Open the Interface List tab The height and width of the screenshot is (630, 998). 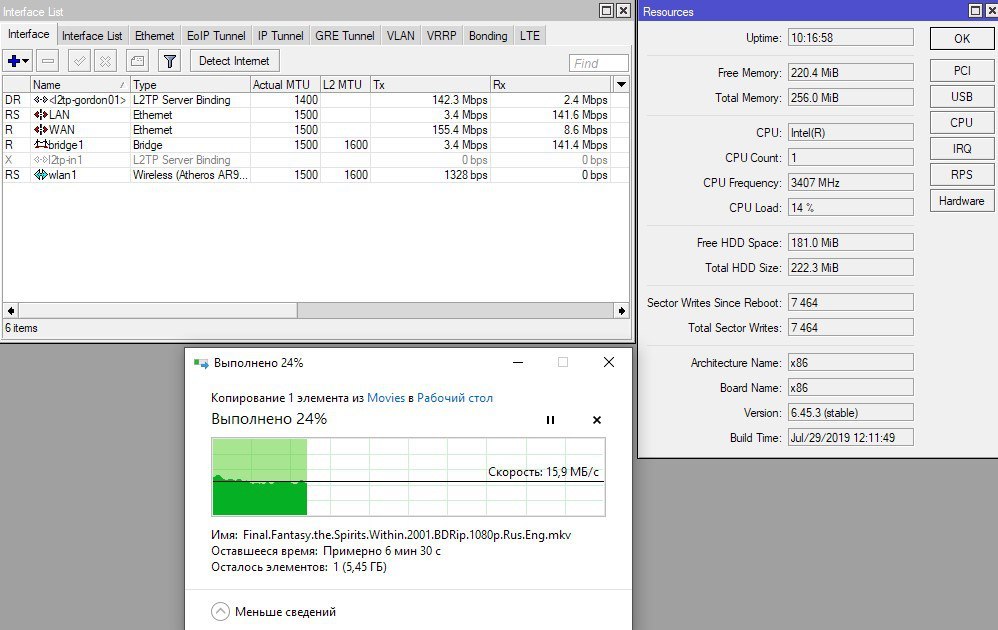[x=92, y=36]
